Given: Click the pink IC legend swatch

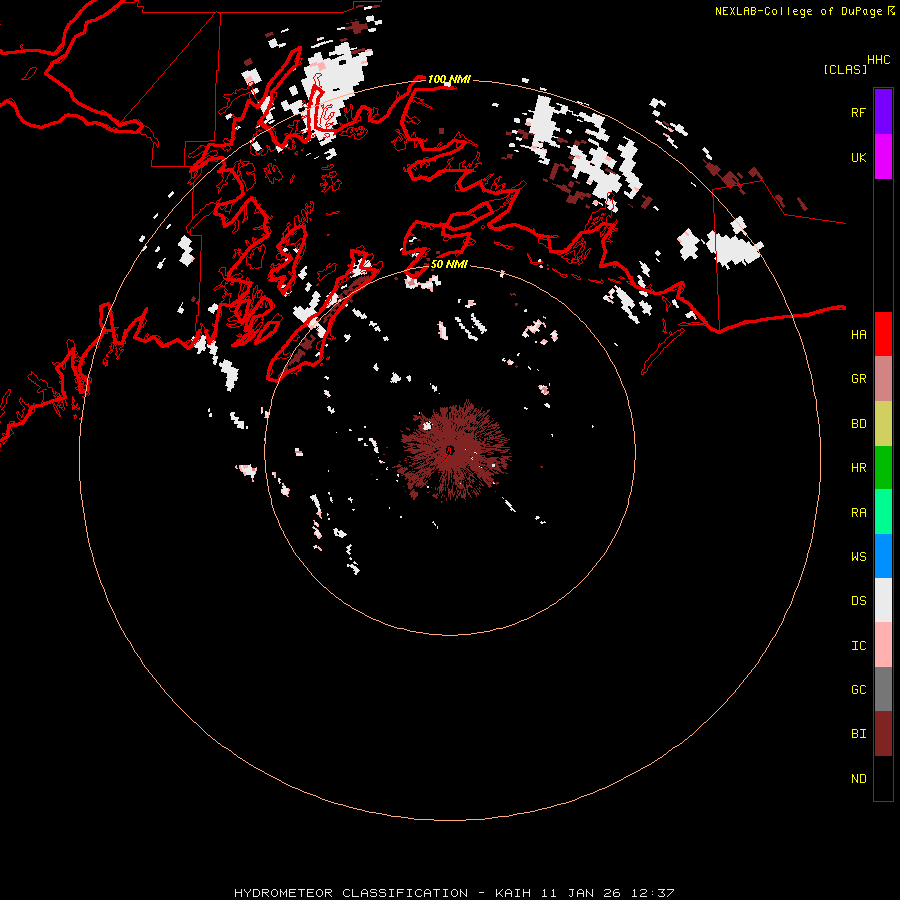Looking at the screenshot, I should click(x=883, y=645).
